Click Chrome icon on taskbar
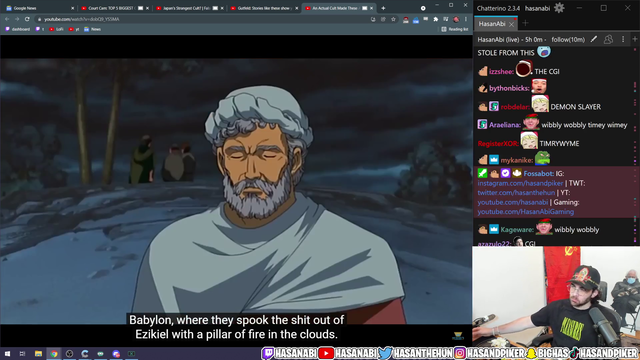The height and width of the screenshot is (360, 640). pyautogui.click(x=54, y=353)
